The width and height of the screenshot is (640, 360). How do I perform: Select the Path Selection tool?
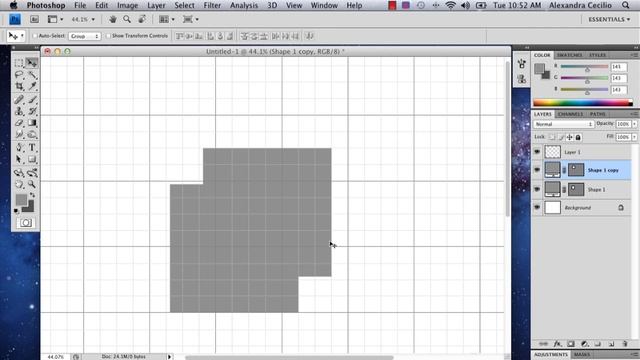coord(19,159)
